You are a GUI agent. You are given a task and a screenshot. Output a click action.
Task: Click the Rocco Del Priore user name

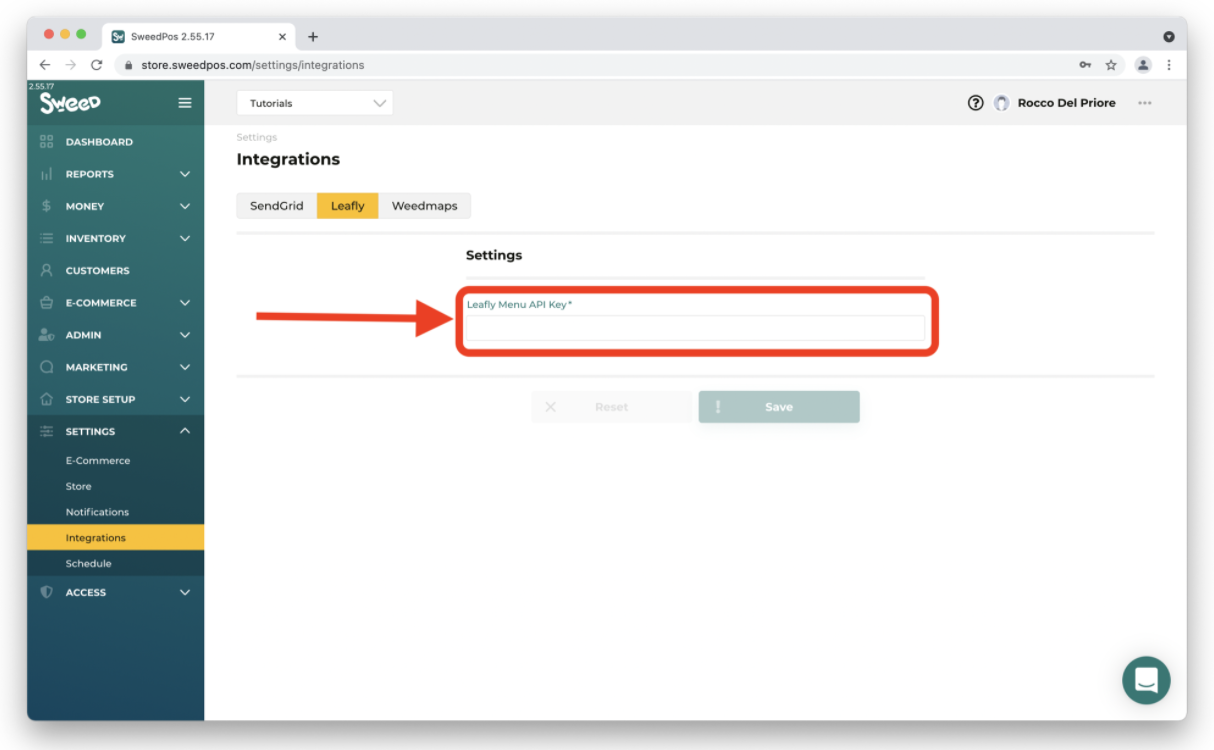(1066, 103)
